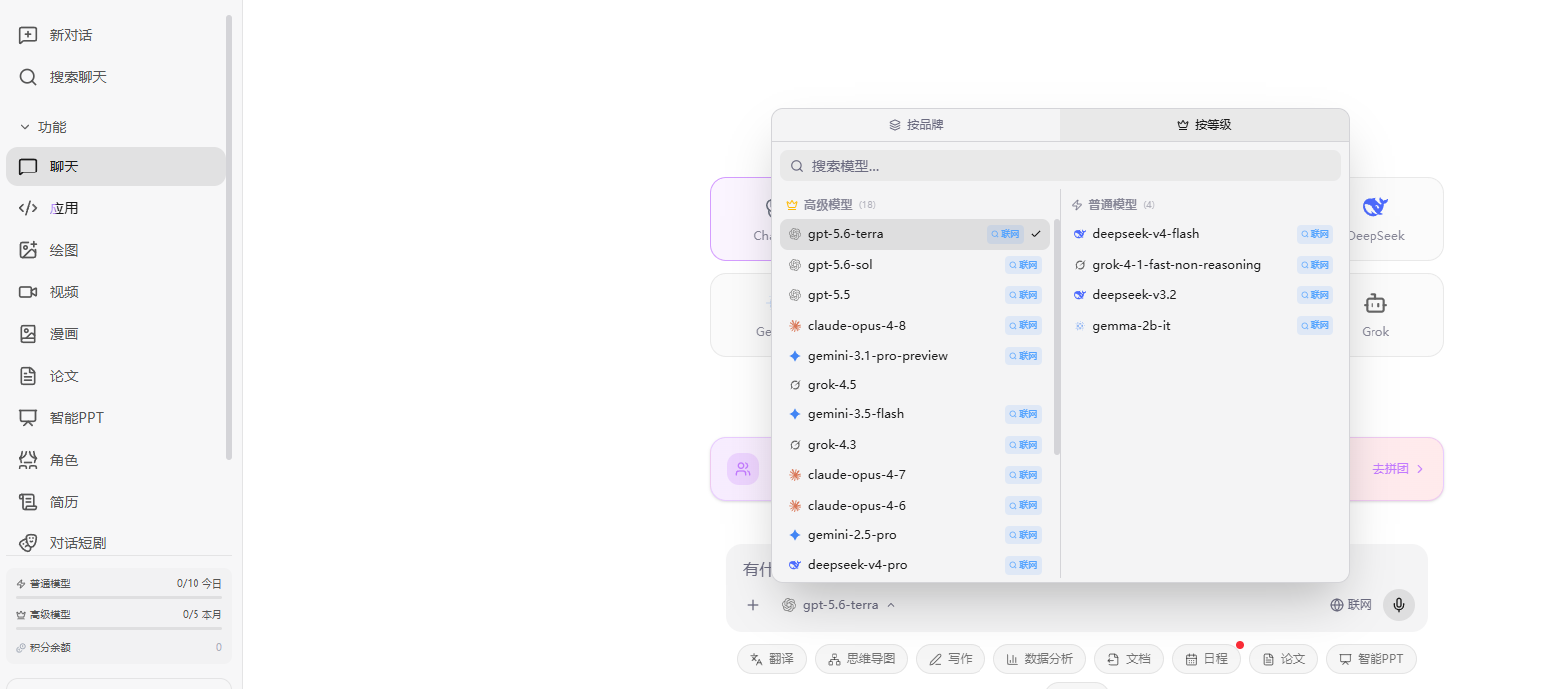Click the sidebar vertical scrollbar

pos(229,237)
